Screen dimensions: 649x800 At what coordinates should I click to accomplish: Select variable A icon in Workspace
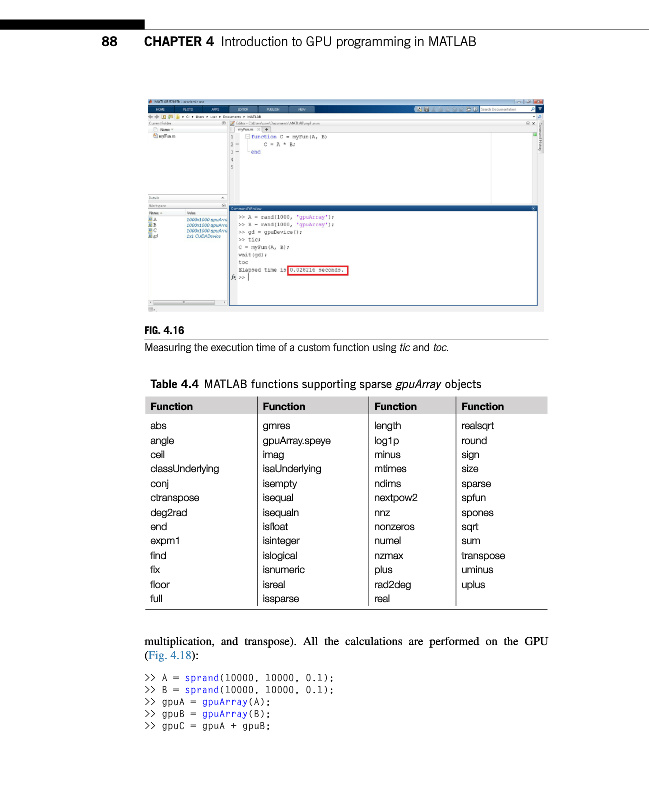pos(151,218)
